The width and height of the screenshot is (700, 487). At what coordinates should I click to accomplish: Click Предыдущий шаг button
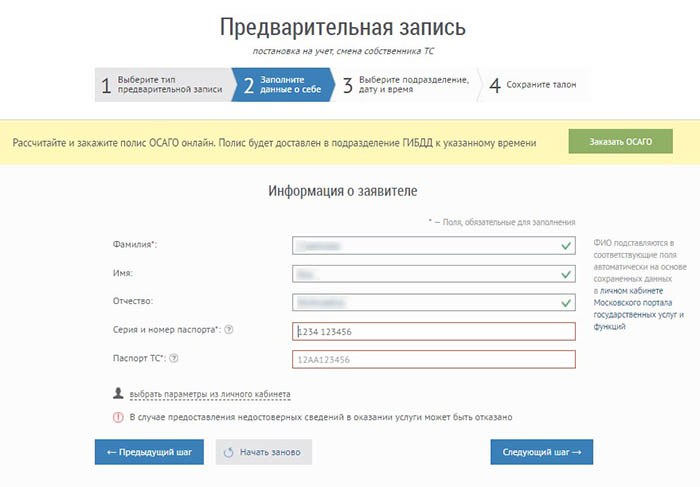click(x=149, y=452)
